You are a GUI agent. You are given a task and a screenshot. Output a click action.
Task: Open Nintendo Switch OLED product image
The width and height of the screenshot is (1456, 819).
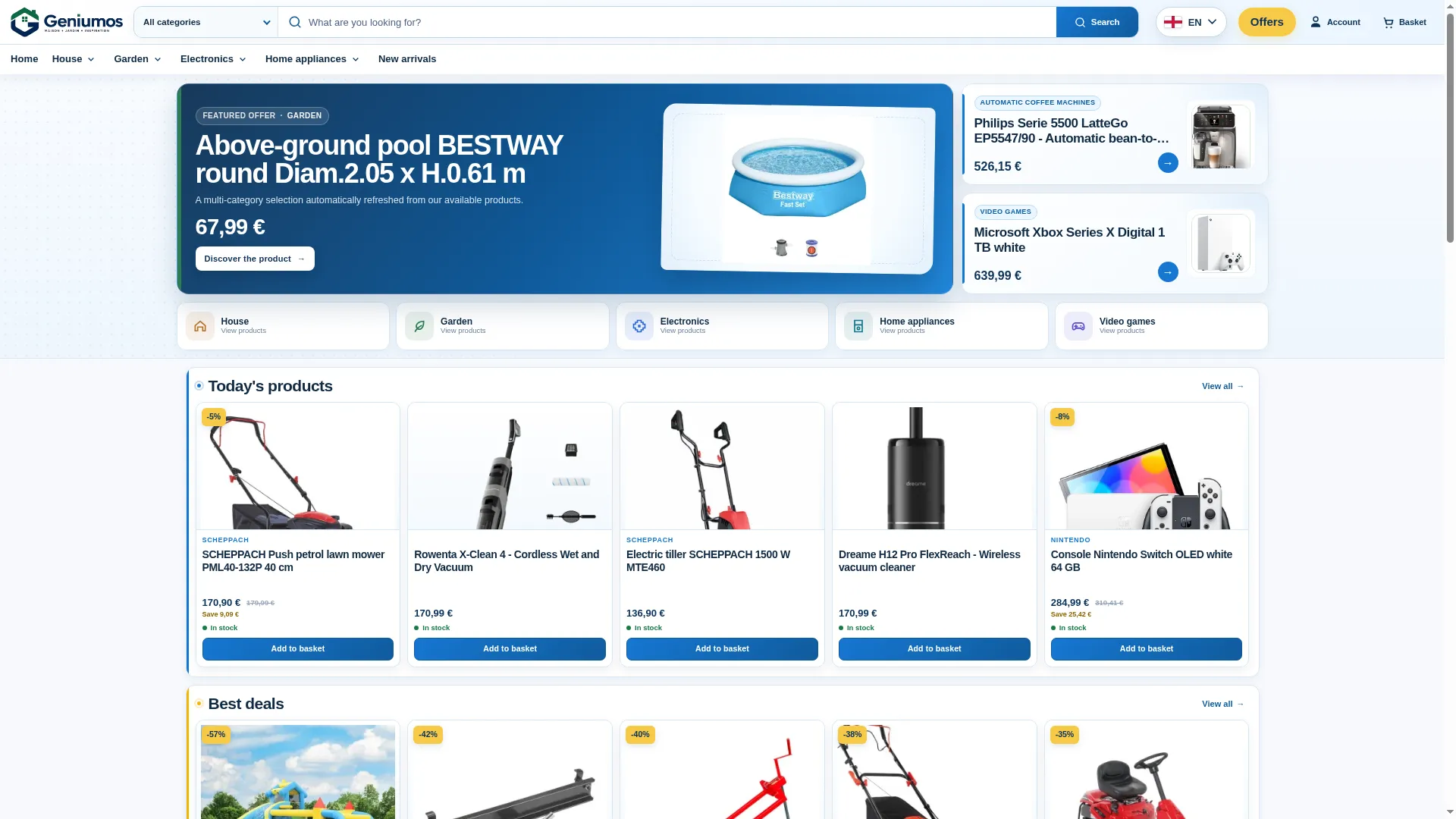click(x=1147, y=468)
